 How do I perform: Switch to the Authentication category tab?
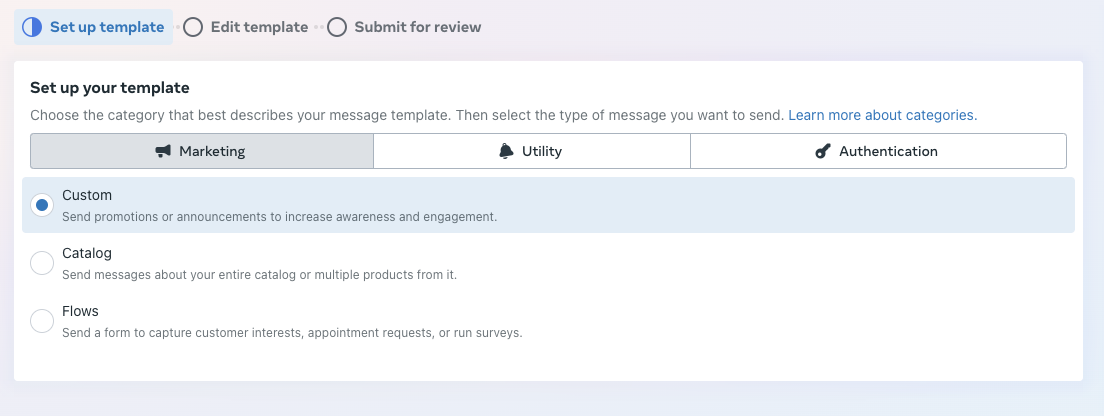pyautogui.click(x=877, y=152)
